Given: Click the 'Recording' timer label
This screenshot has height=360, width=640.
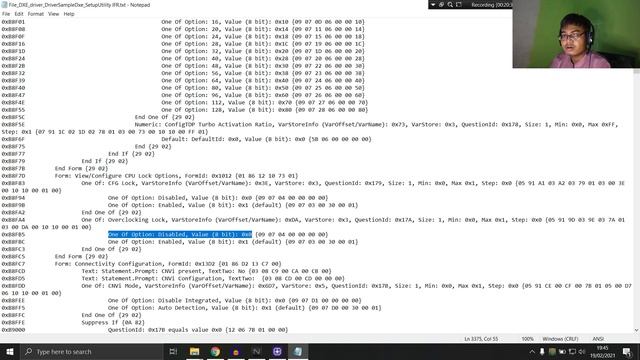Looking at the screenshot, I should coord(491,5).
